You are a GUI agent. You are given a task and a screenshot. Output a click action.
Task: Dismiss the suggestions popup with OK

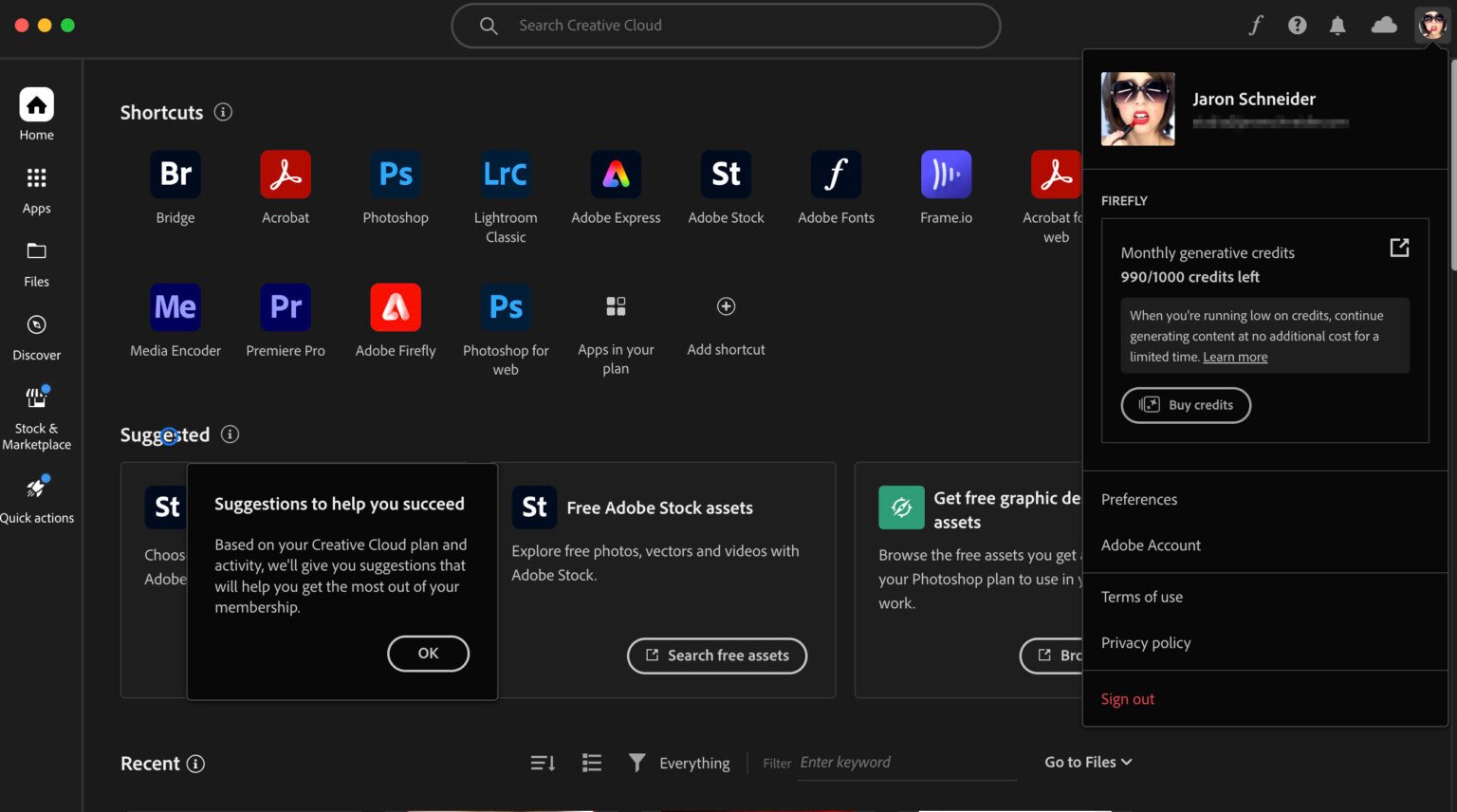click(x=428, y=653)
